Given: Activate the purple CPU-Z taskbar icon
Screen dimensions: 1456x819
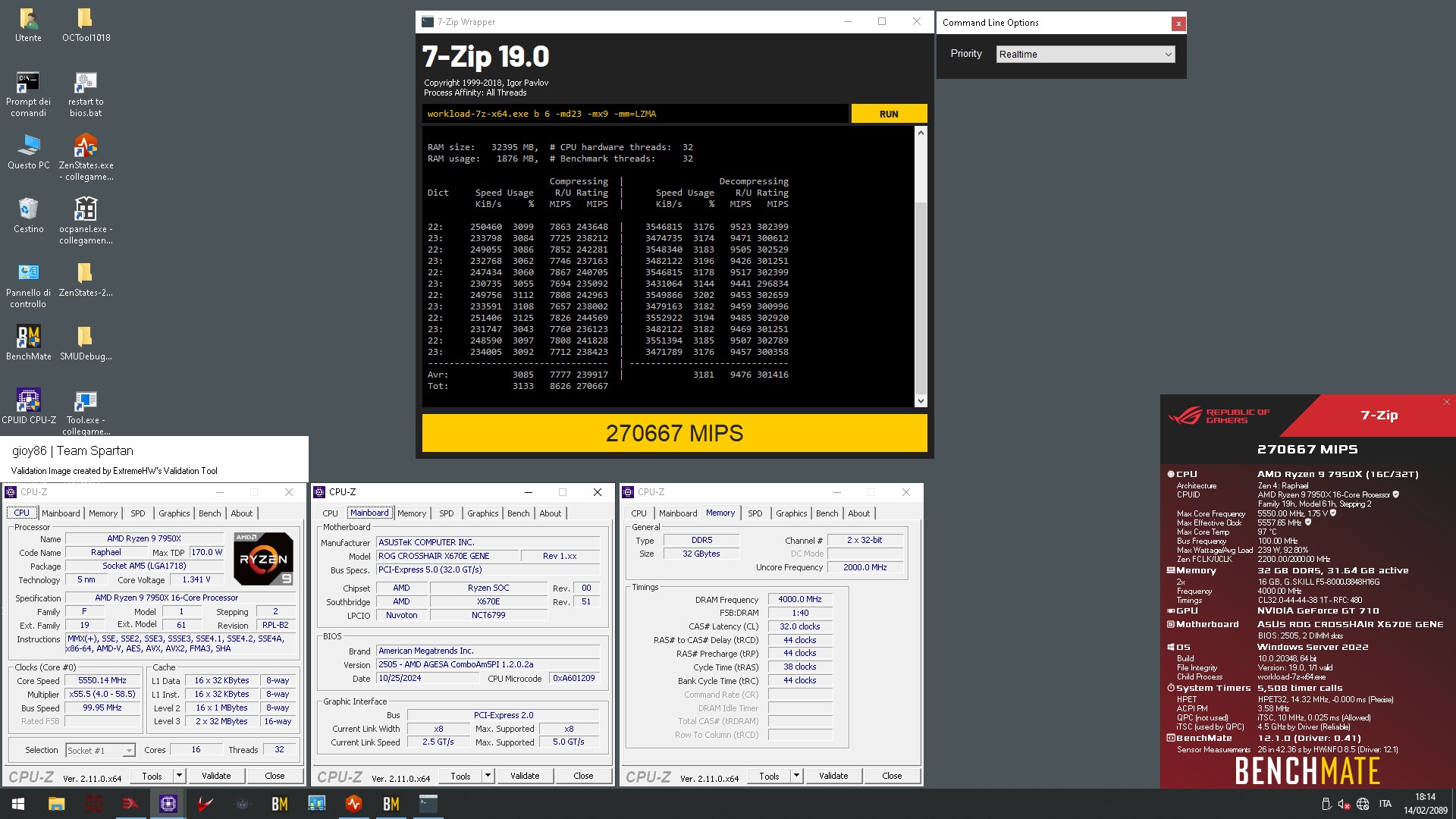Looking at the screenshot, I should (168, 804).
